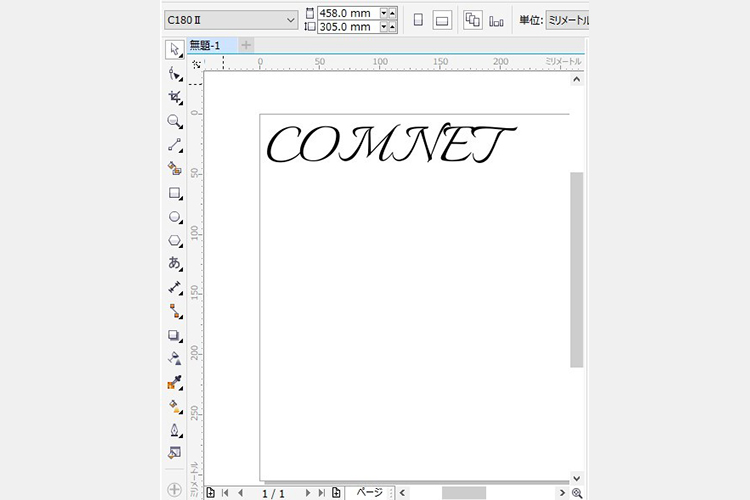The height and width of the screenshot is (500, 750).
Task: Select the Freehand line tool
Action: click(x=175, y=145)
